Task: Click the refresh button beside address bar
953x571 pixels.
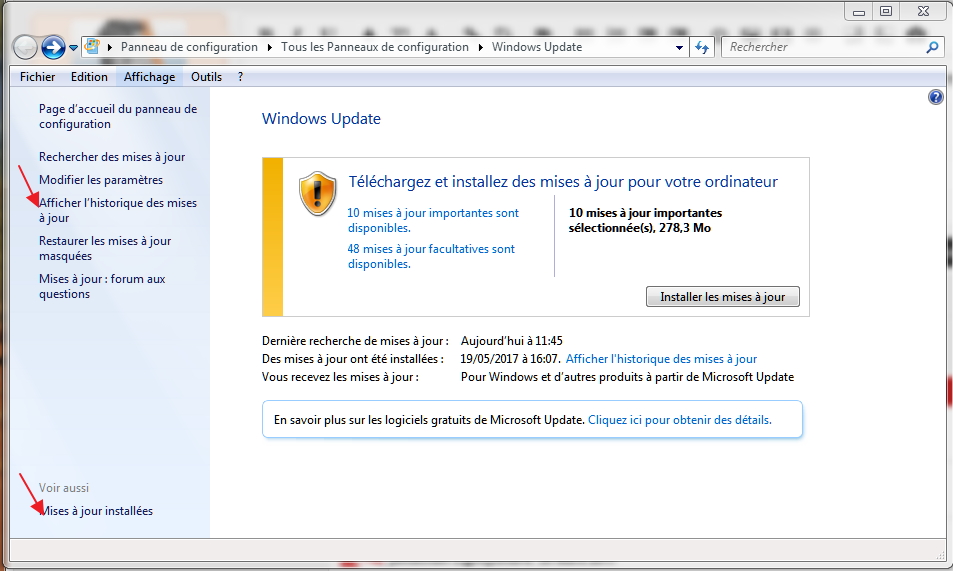Action: point(702,47)
